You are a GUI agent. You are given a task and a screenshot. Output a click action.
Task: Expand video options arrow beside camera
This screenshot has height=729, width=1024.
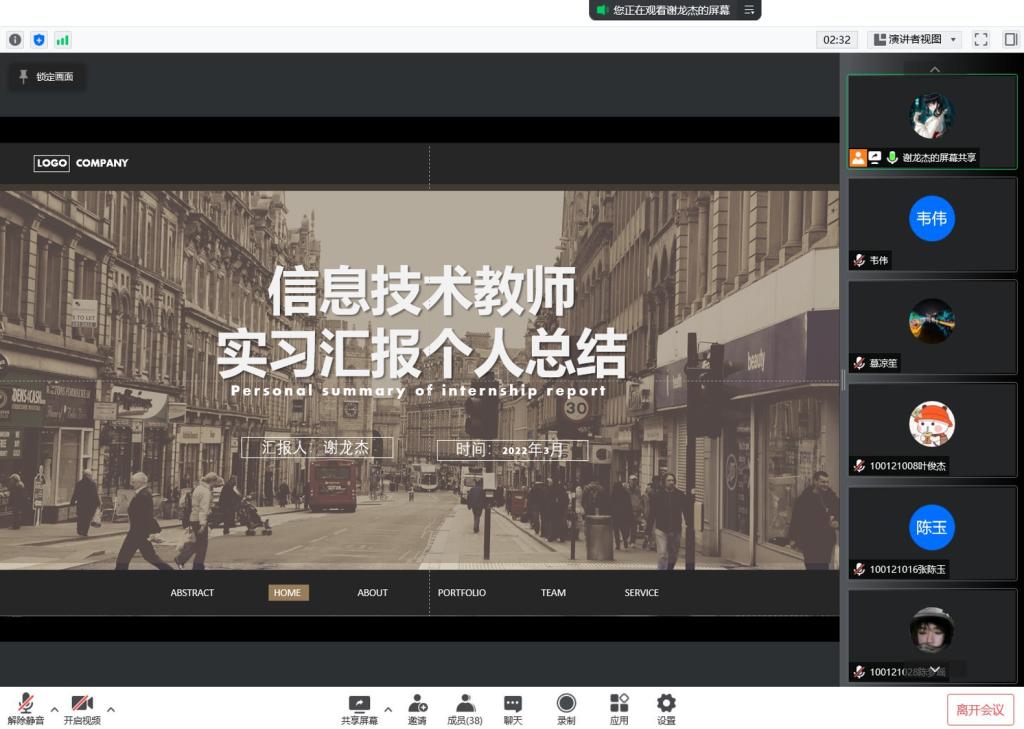[x=111, y=709]
